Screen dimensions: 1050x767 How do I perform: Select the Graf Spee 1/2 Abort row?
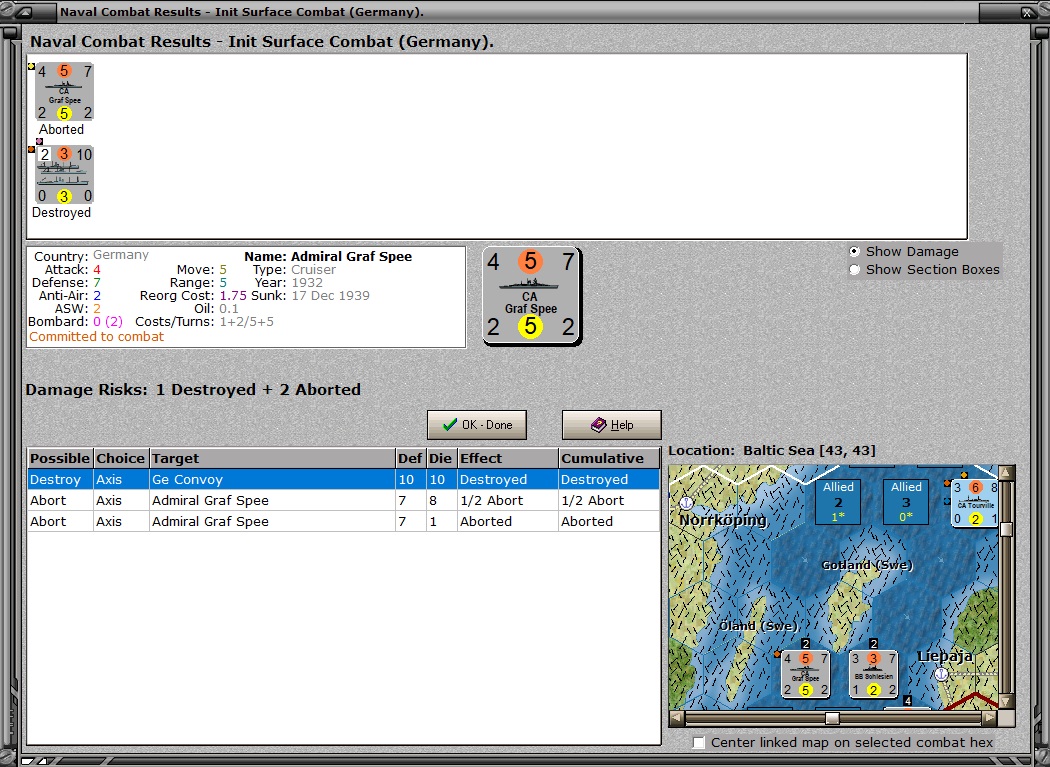(x=344, y=500)
